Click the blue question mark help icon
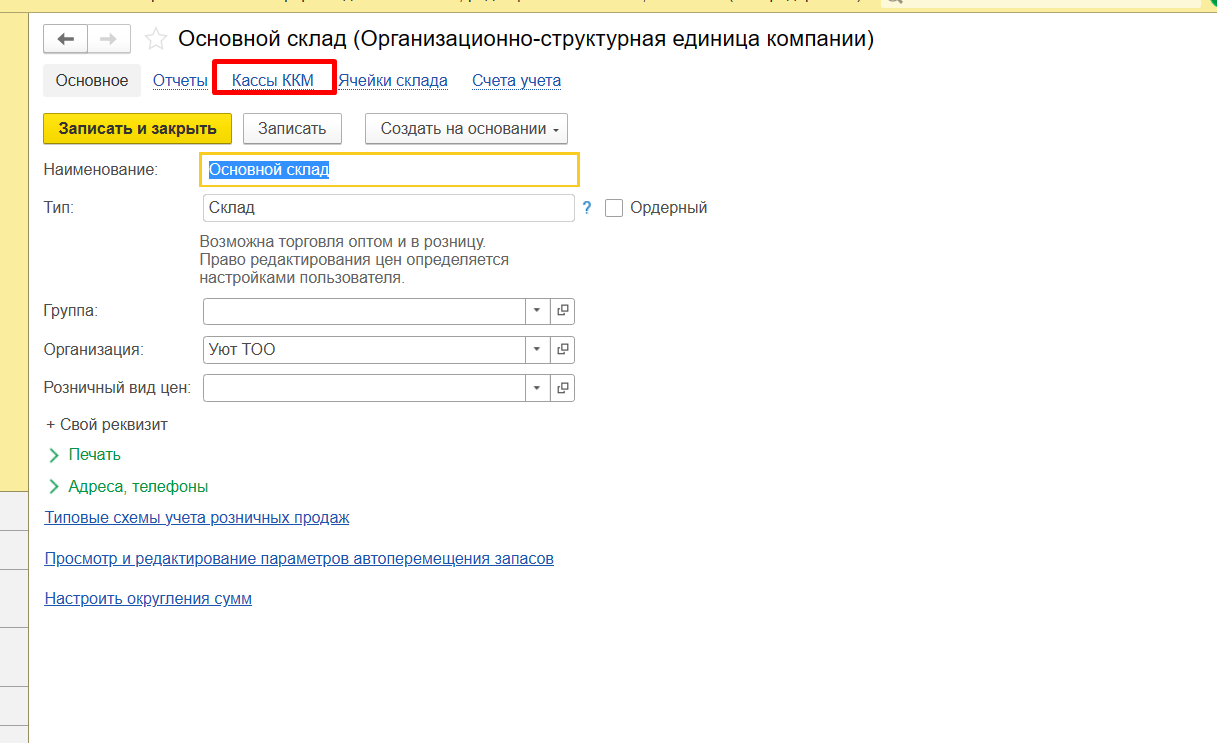 pos(587,208)
